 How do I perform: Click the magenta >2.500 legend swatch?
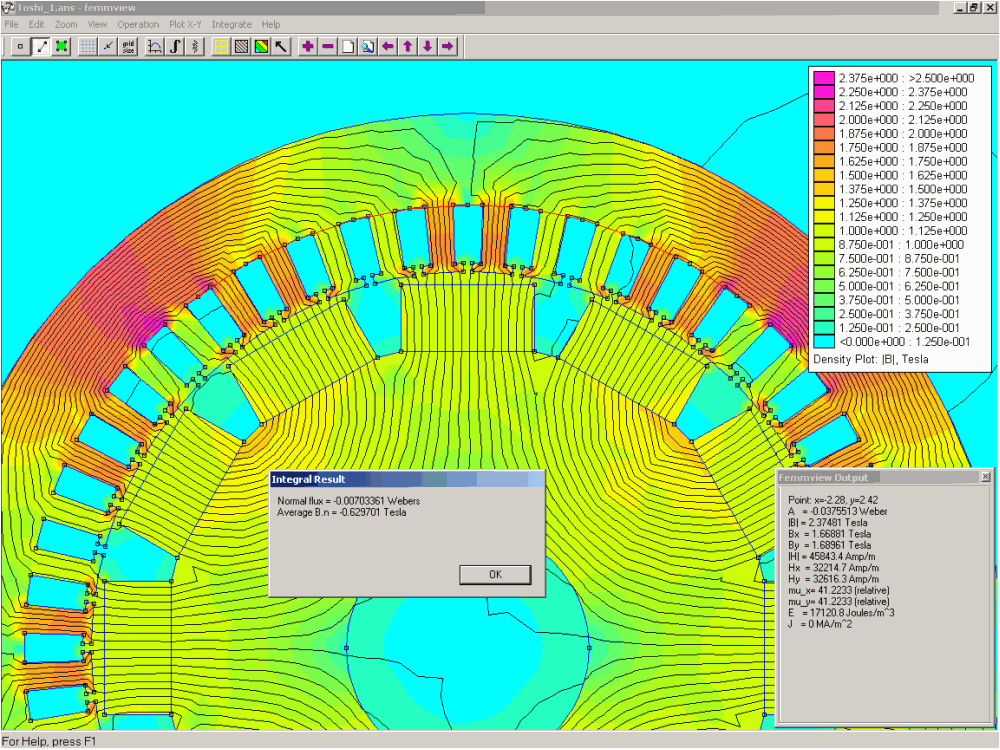[824, 78]
